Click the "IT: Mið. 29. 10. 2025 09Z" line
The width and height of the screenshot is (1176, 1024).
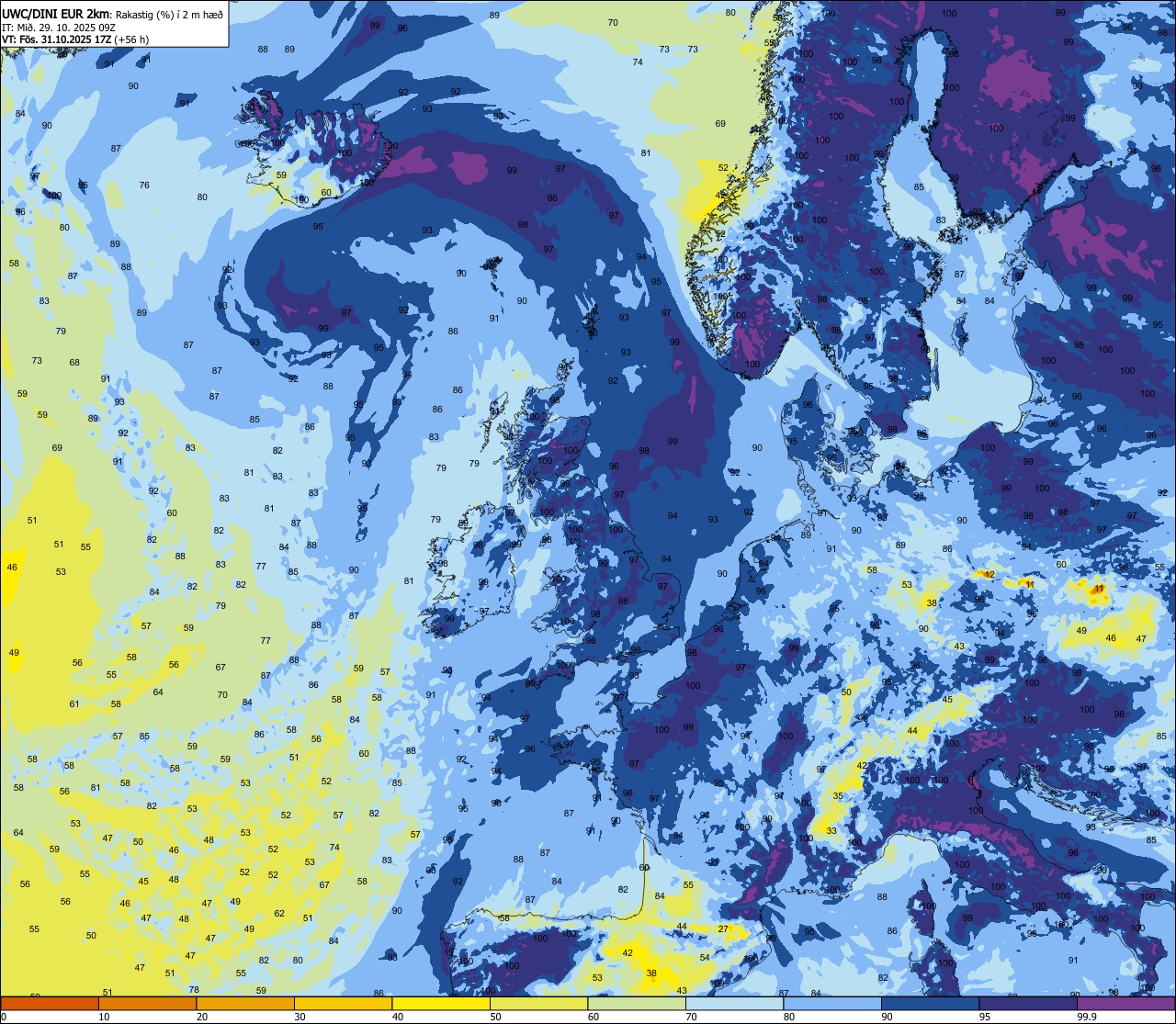59,27
